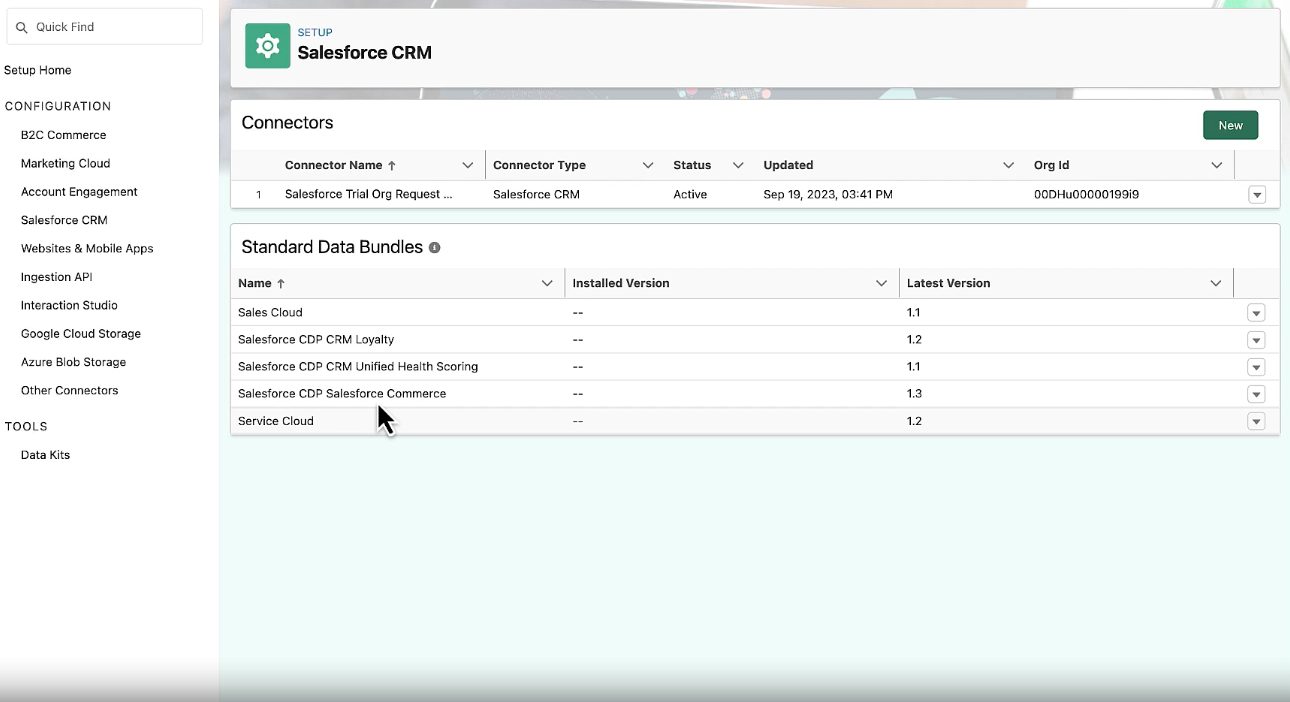Open the Status column dropdown
This screenshot has width=1290, height=702.
tap(737, 164)
